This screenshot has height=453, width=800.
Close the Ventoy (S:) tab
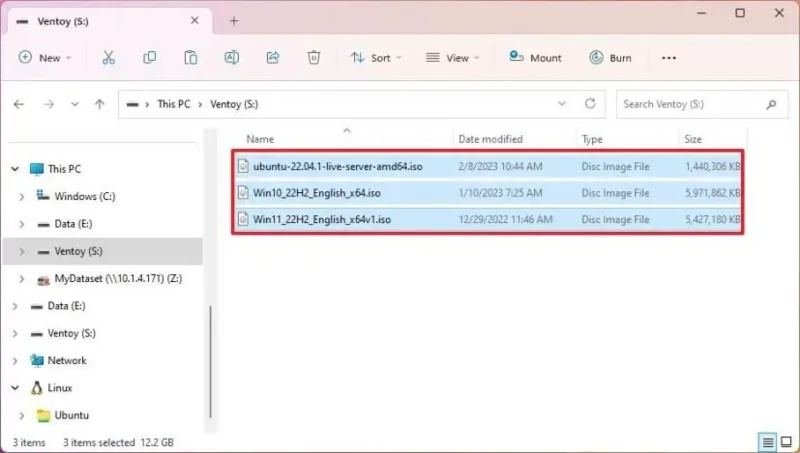(x=194, y=20)
